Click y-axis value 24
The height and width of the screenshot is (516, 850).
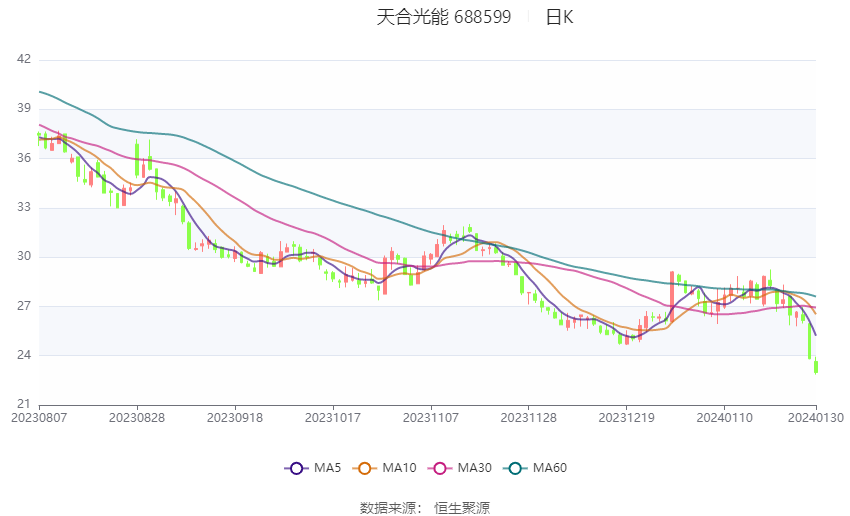point(24,355)
